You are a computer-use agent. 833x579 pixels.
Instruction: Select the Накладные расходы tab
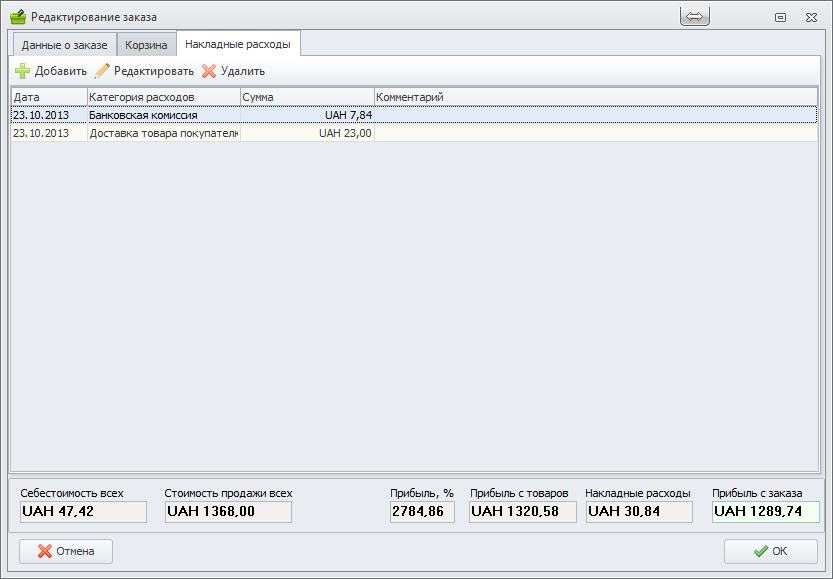point(238,44)
